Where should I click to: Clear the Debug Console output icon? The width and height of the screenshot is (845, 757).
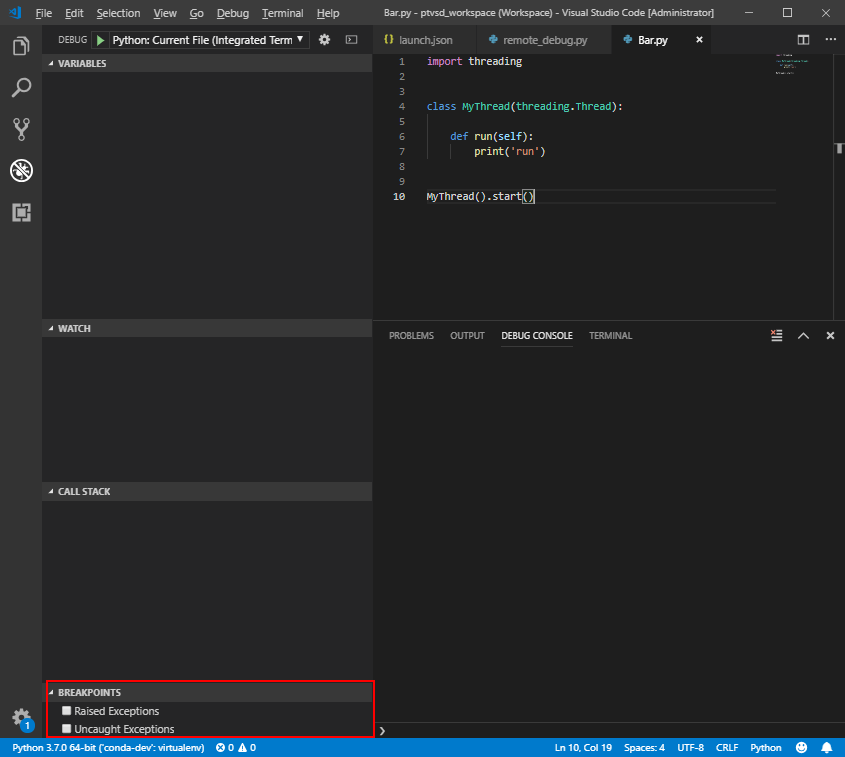tap(777, 335)
